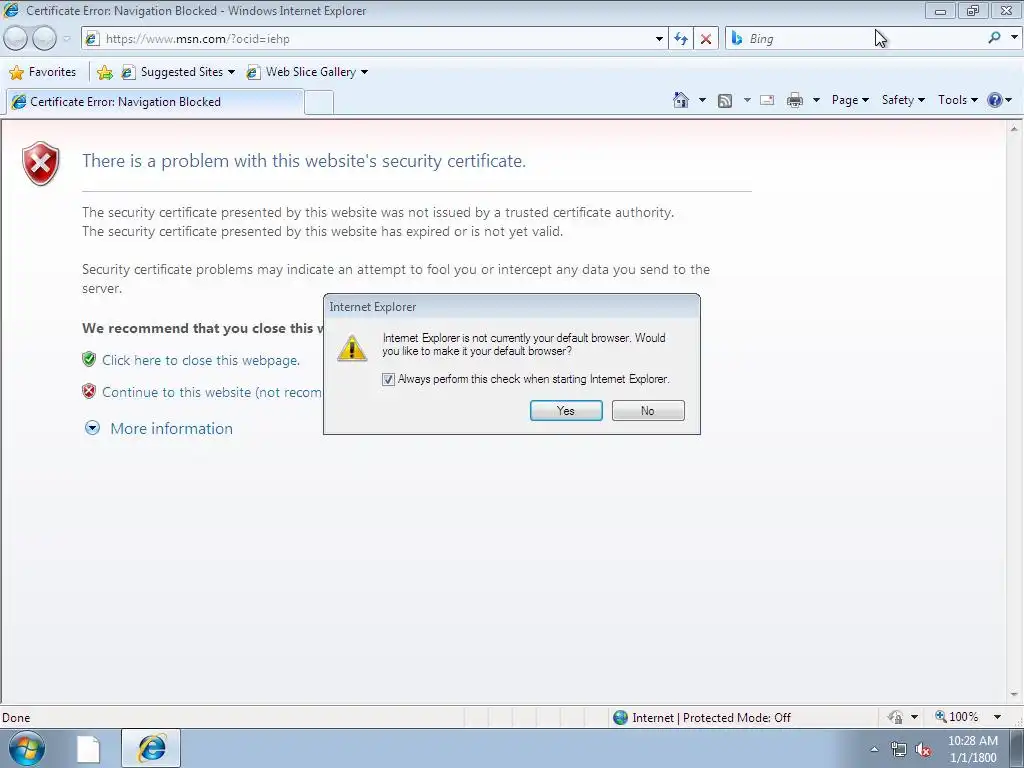Click the muted volume tray icon
The height and width of the screenshot is (768, 1024).
click(x=923, y=750)
